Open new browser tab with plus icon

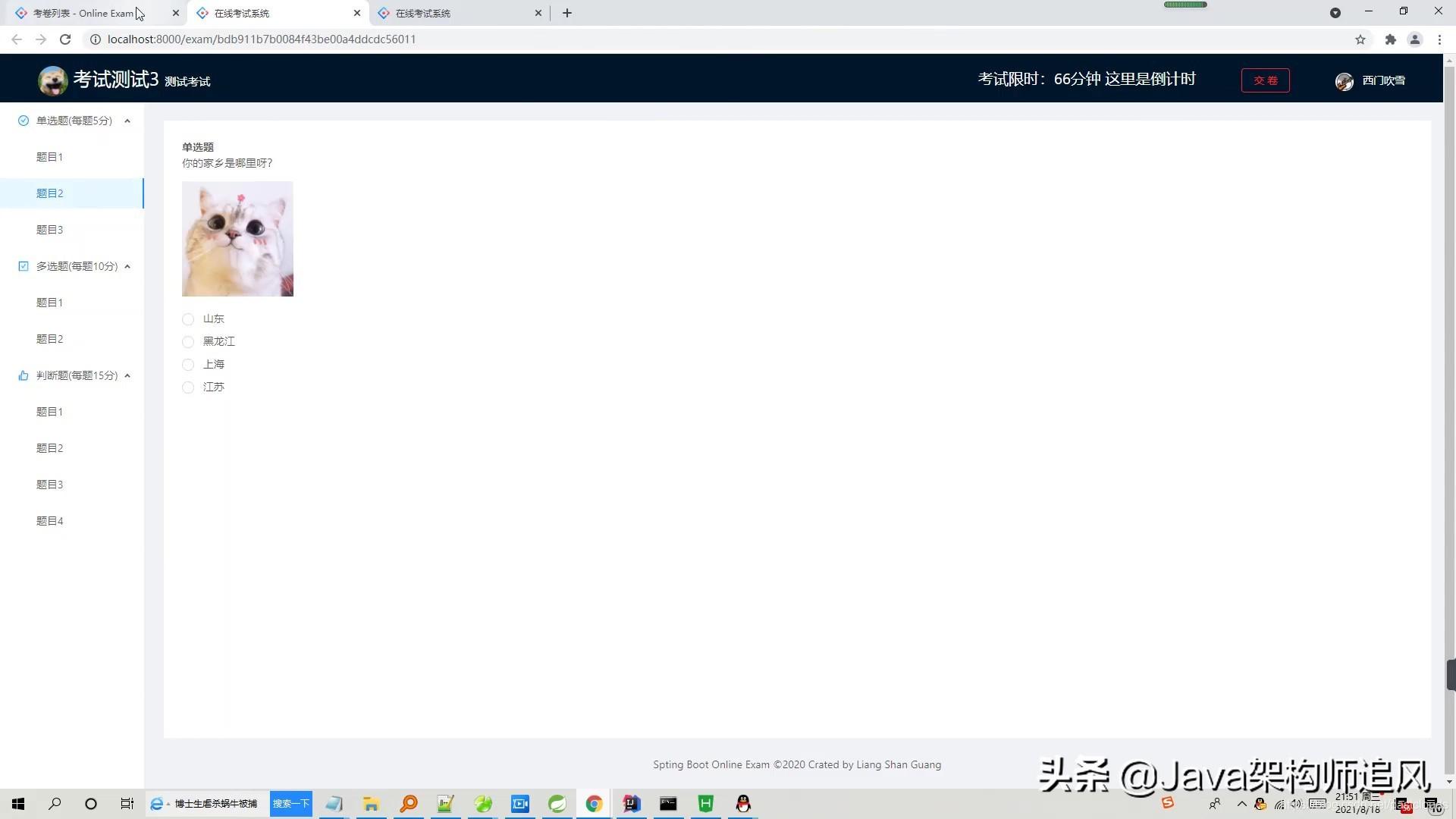tap(567, 13)
